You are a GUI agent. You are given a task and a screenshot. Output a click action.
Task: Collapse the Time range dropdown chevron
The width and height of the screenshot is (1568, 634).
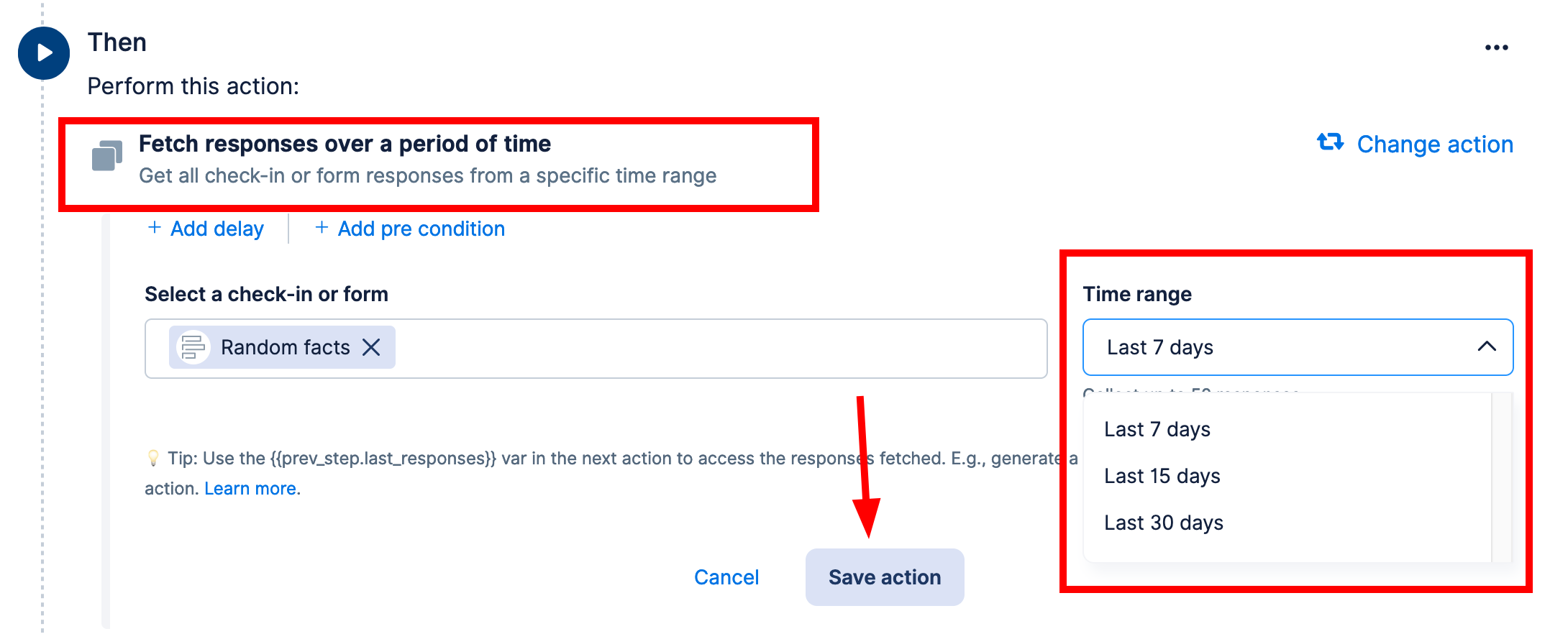click(x=1487, y=346)
